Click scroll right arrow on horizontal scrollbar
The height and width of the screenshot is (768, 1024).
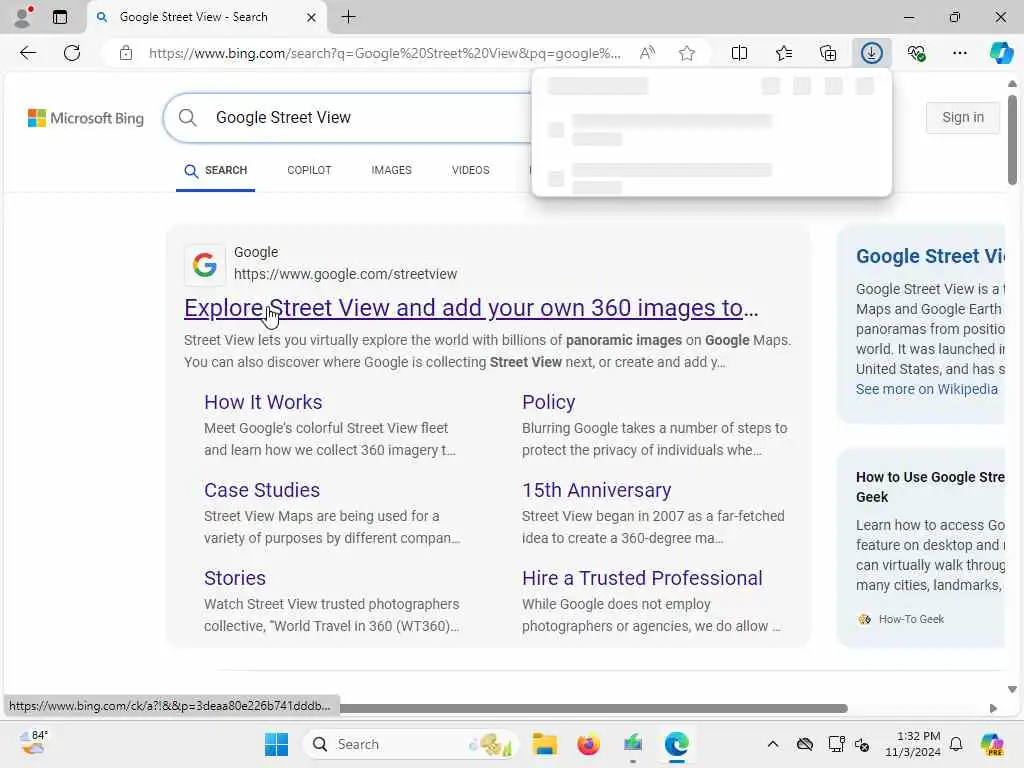point(993,709)
